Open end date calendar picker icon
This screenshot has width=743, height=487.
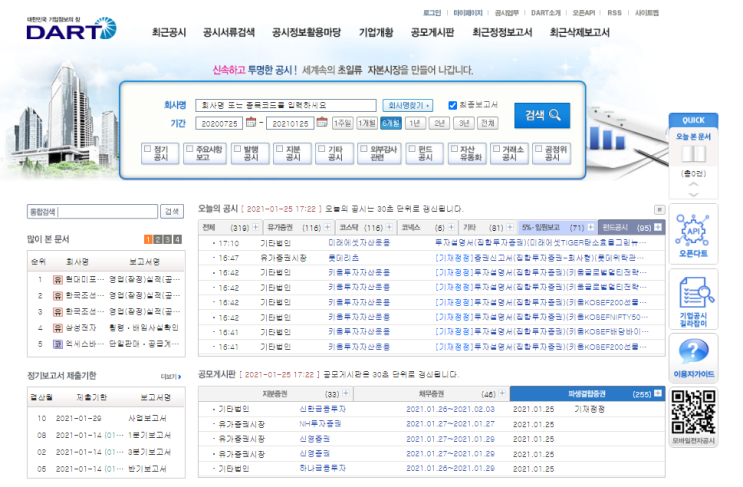click(x=322, y=122)
